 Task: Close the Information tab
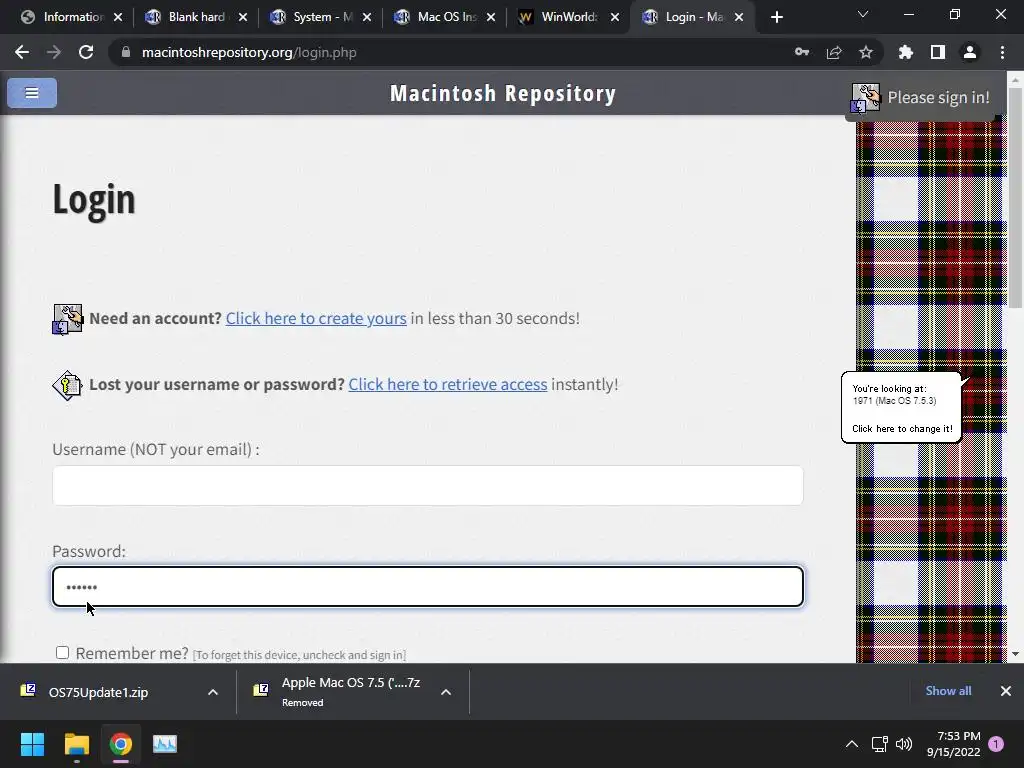coord(118,17)
